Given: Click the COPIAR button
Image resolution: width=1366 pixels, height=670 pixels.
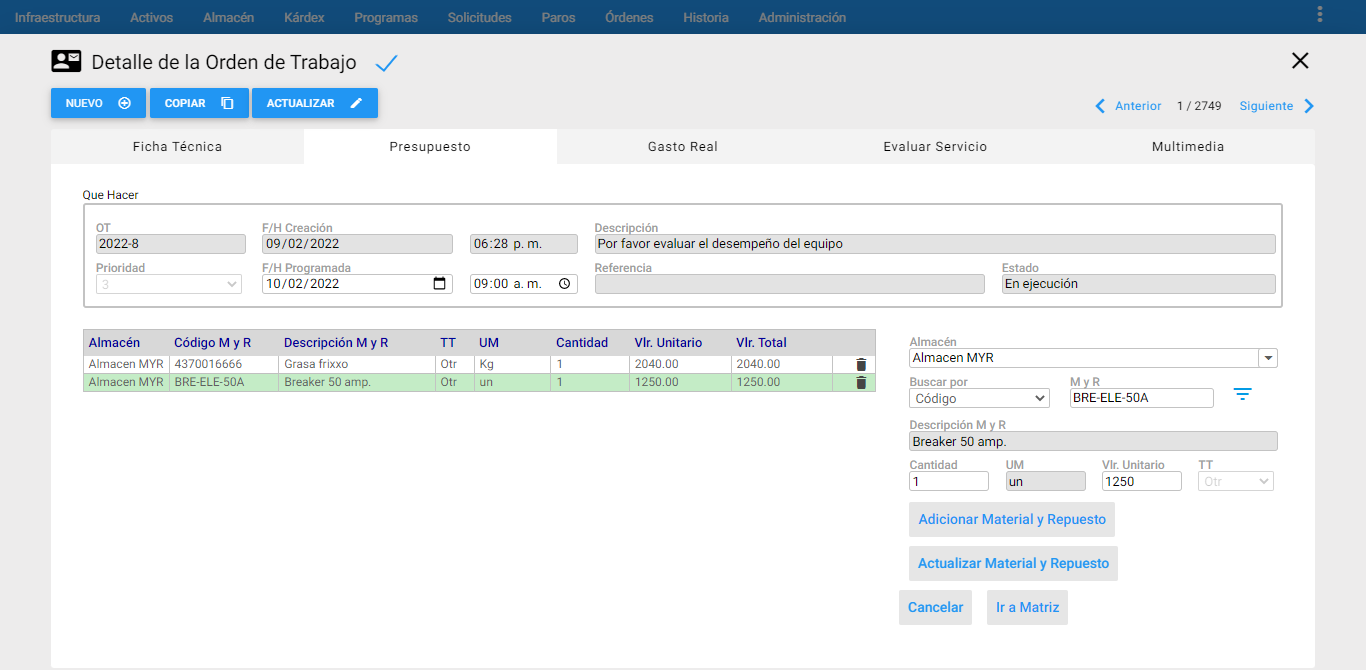Looking at the screenshot, I should click(x=199, y=103).
